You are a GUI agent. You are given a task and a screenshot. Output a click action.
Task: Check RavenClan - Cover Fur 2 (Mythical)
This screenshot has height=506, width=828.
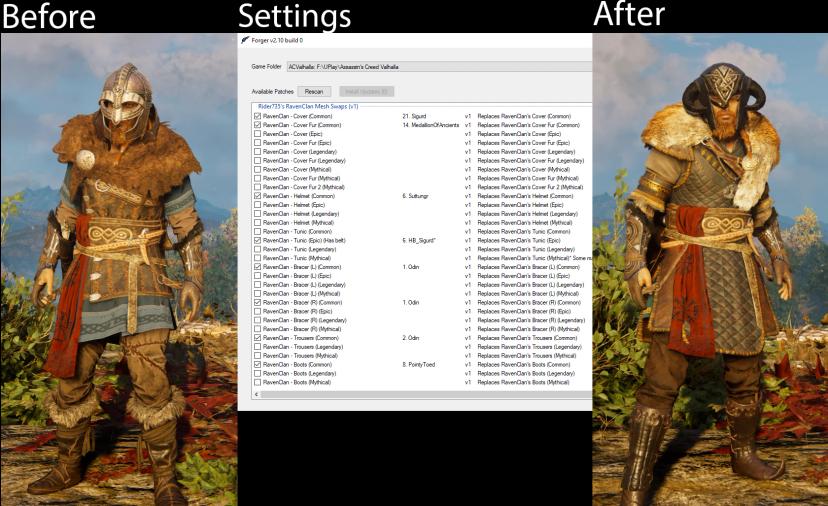point(258,187)
